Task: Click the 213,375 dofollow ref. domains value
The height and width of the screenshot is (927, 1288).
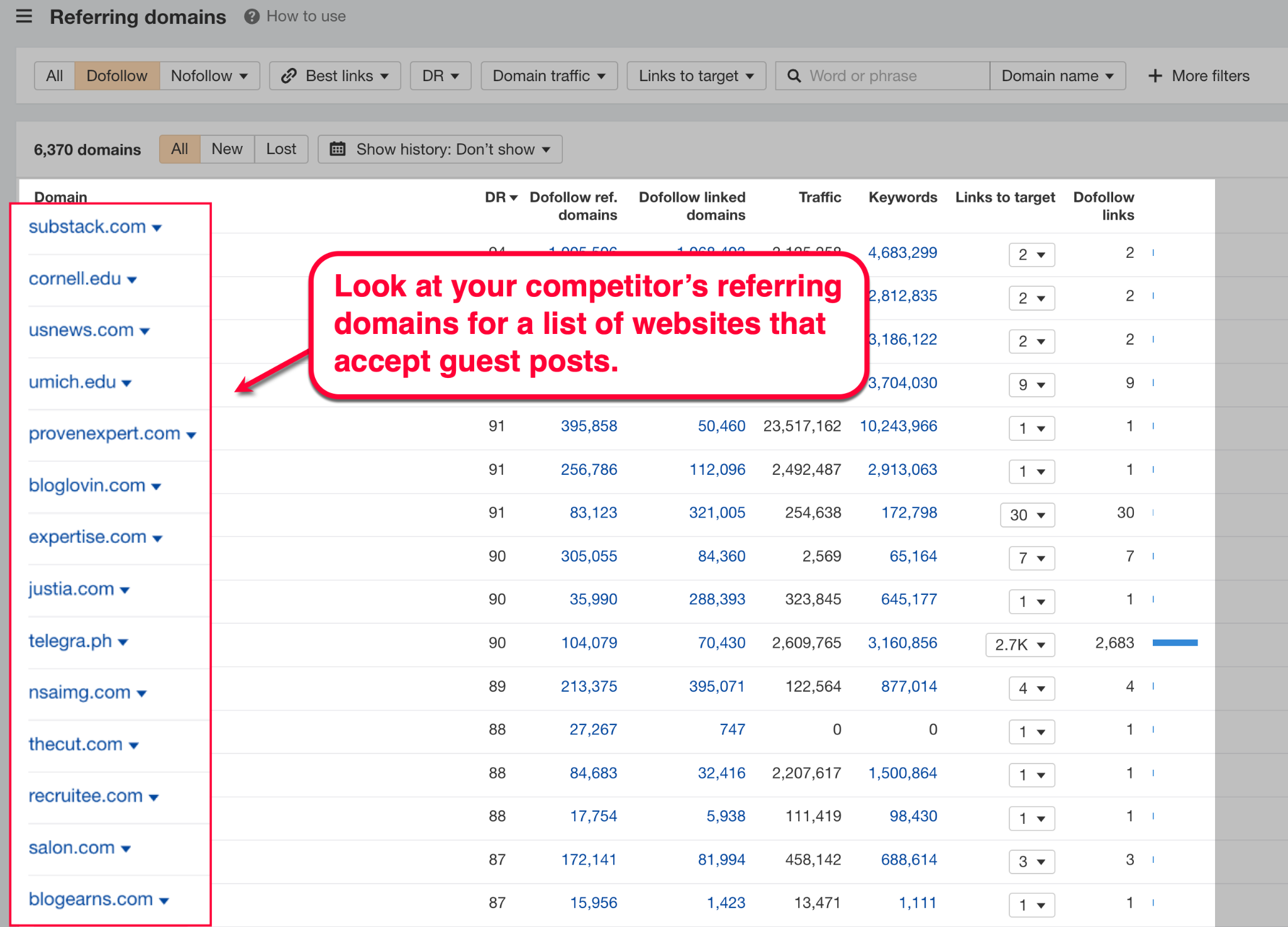Action: click(589, 687)
